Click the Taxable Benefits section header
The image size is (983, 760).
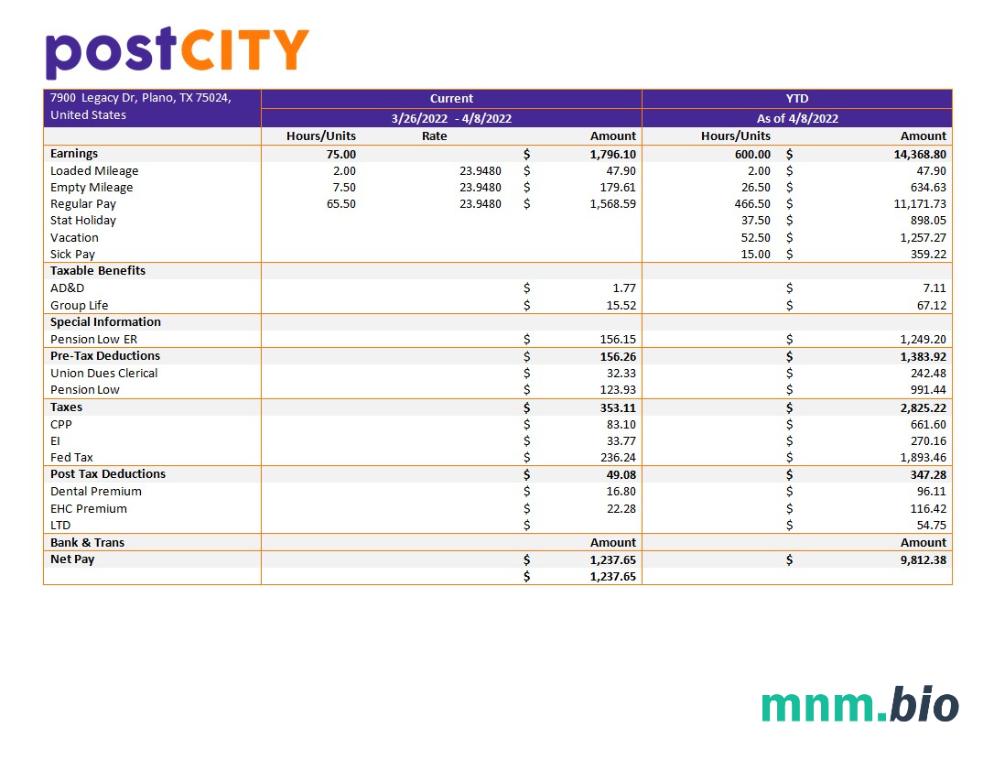(x=98, y=271)
